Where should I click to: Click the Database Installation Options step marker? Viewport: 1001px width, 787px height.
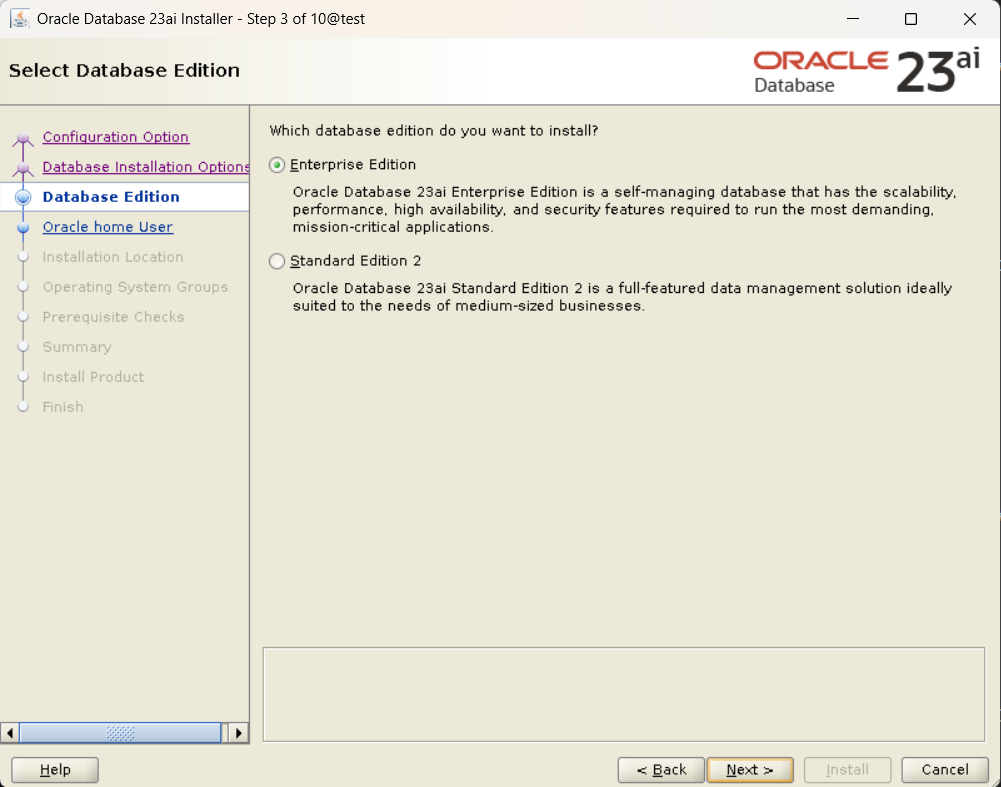pyautogui.click(x=23, y=168)
